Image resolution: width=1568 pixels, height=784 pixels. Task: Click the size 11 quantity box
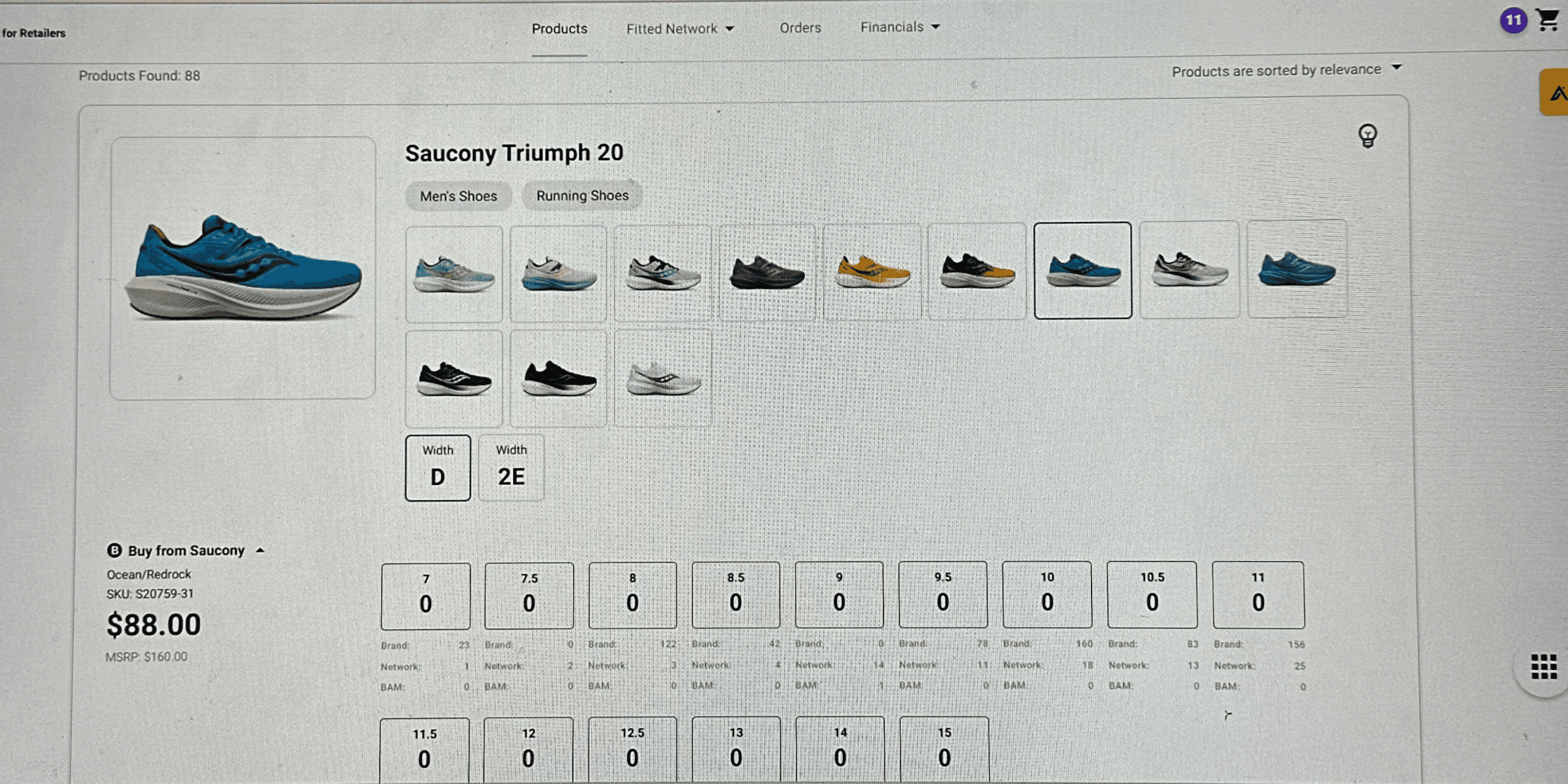pos(1258,595)
